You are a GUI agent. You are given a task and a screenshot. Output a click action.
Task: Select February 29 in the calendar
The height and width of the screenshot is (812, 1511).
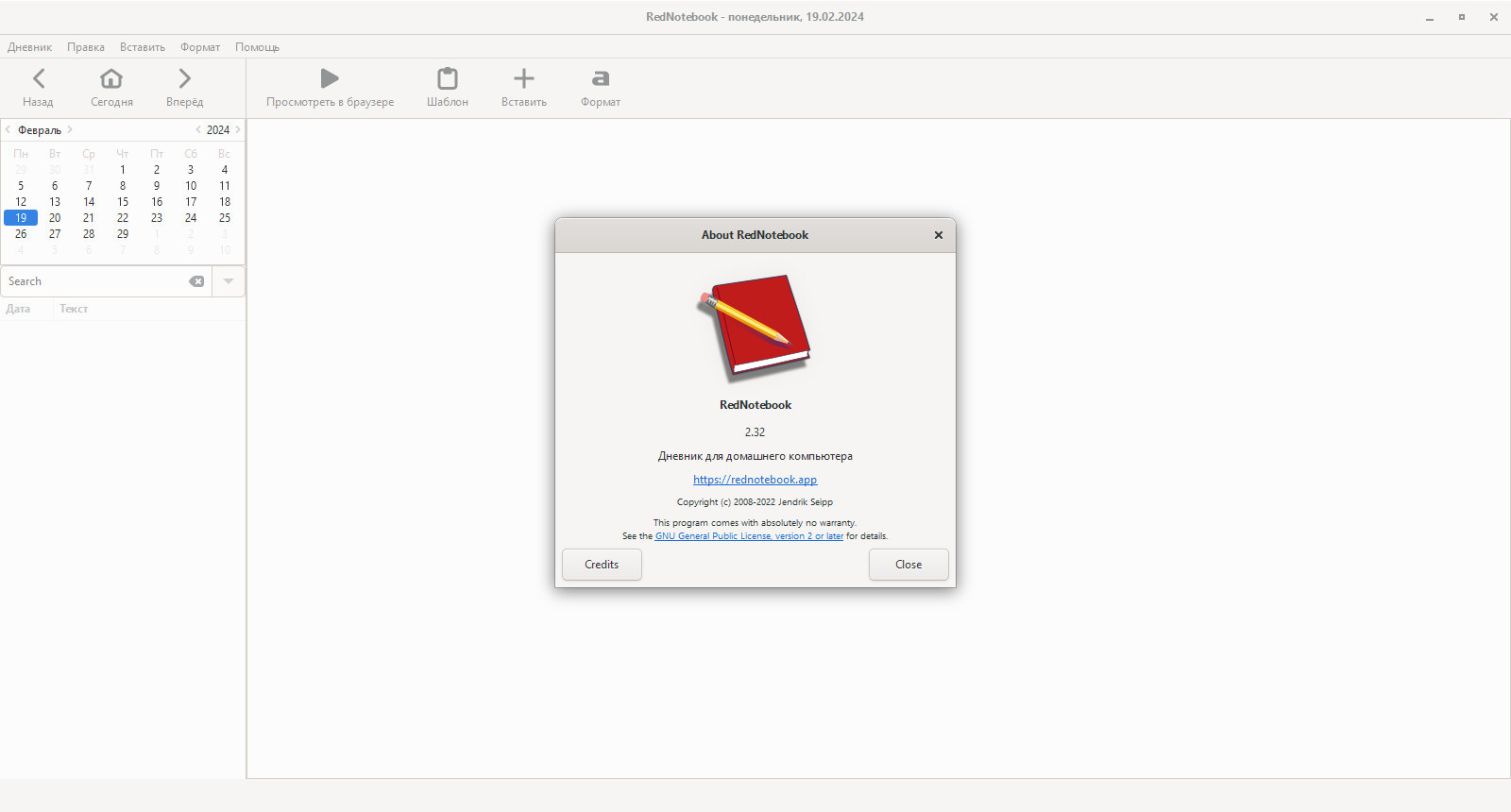coord(123,234)
